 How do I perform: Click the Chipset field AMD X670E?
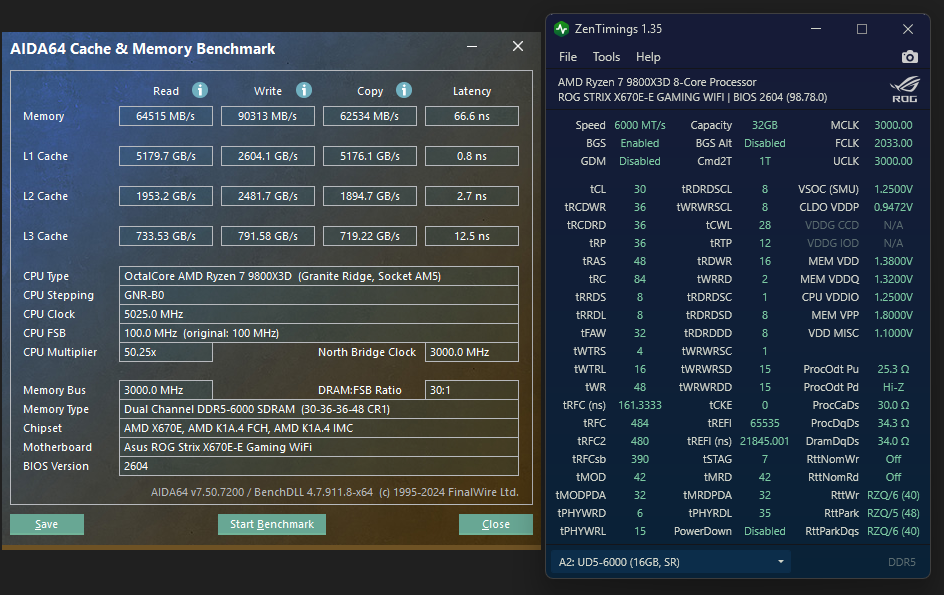(x=318, y=428)
